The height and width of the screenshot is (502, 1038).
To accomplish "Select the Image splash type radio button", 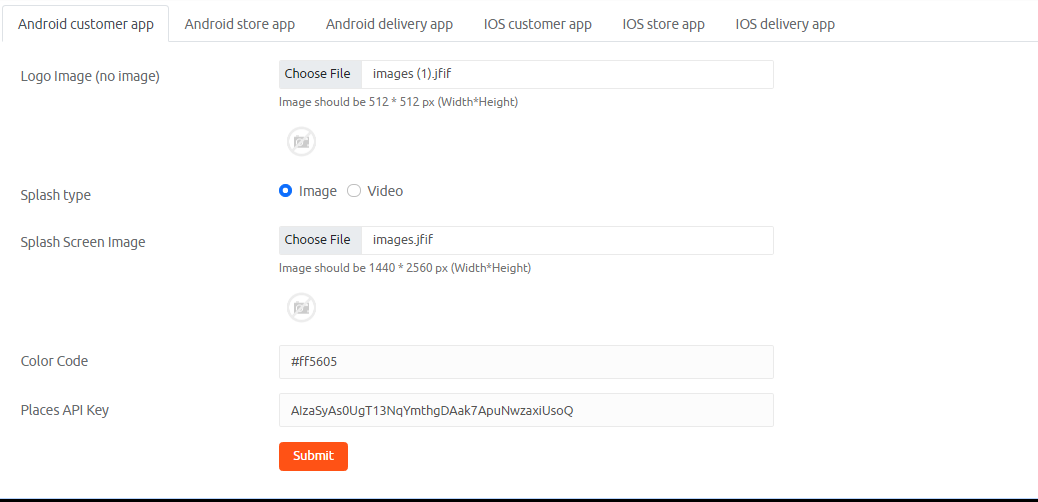I will click(x=286, y=191).
